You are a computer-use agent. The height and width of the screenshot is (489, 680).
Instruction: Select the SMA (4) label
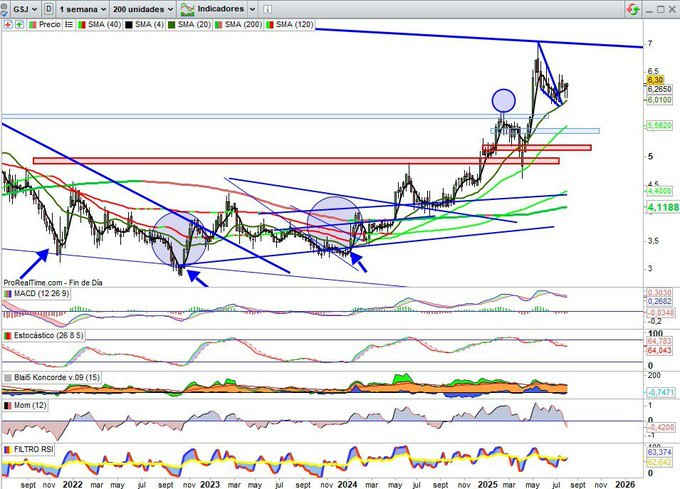pos(149,25)
